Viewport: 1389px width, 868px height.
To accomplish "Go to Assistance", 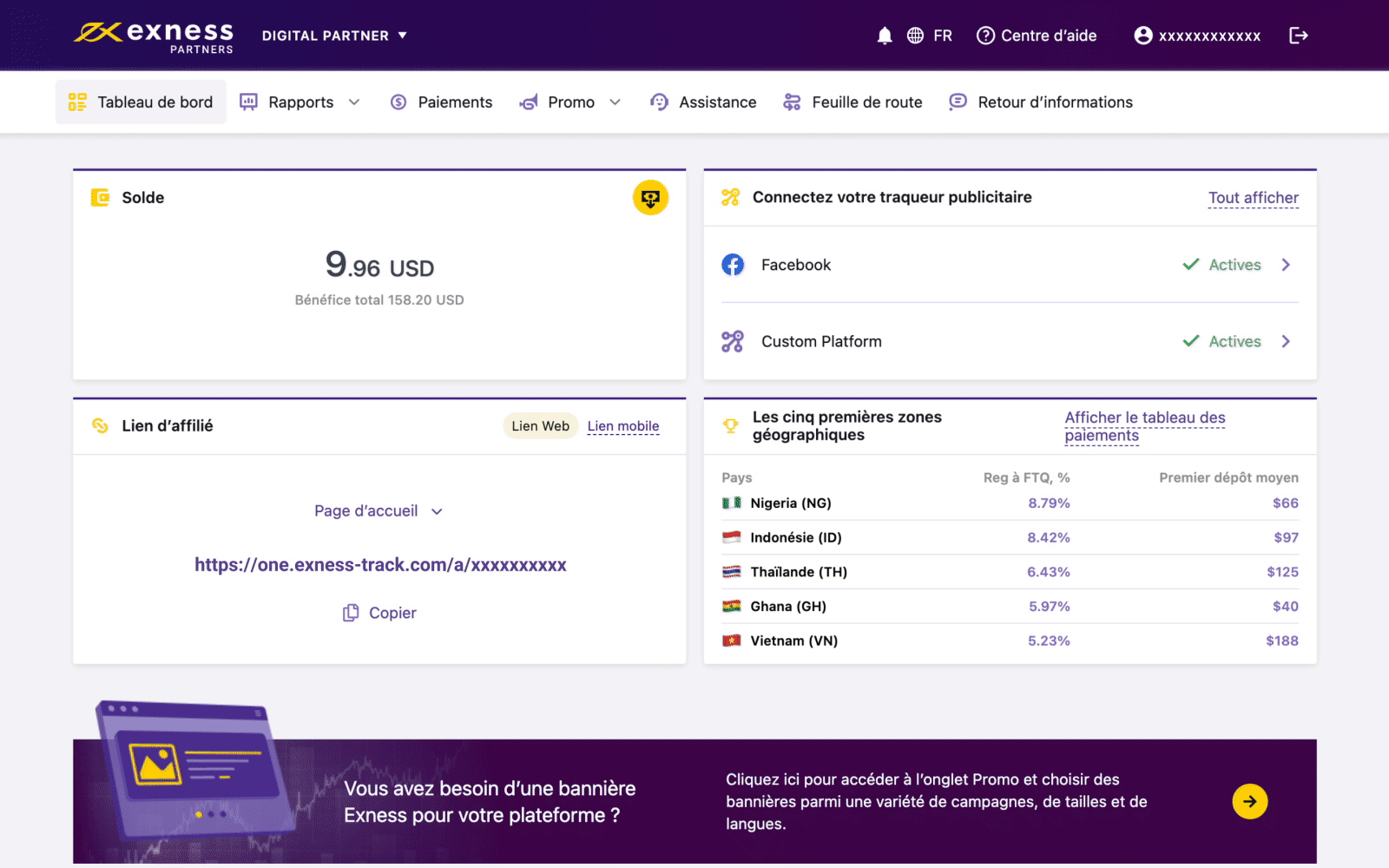I will point(703,102).
